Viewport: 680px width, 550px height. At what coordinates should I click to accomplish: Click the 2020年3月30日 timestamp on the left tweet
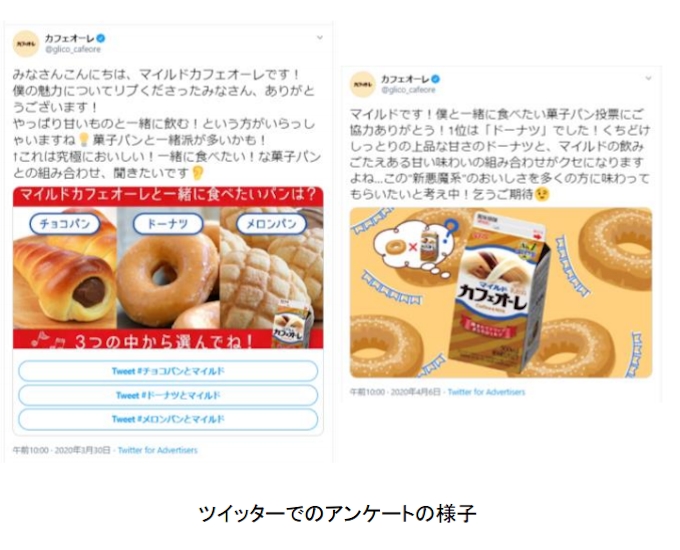tap(82, 450)
